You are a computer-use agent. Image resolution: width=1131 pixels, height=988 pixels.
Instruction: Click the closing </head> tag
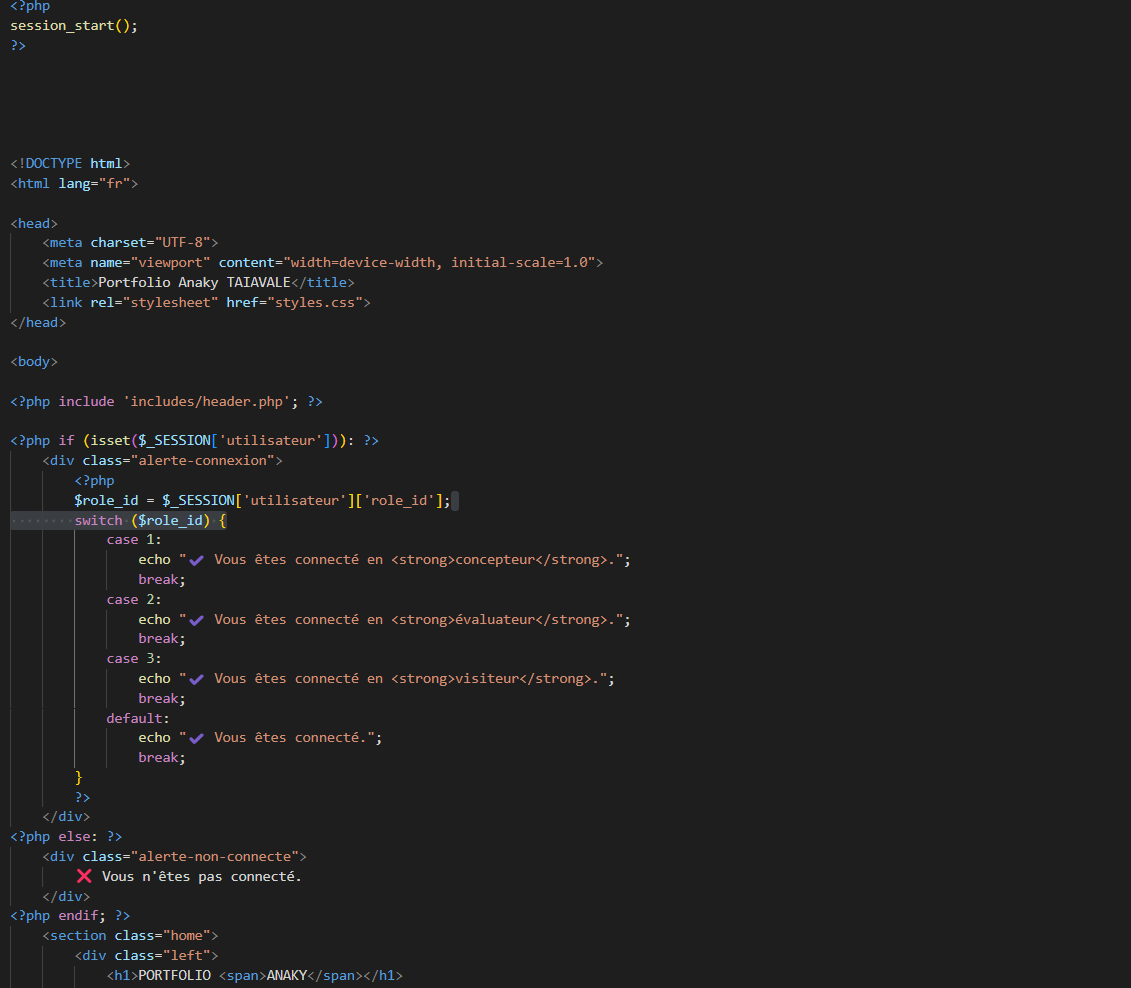[38, 322]
